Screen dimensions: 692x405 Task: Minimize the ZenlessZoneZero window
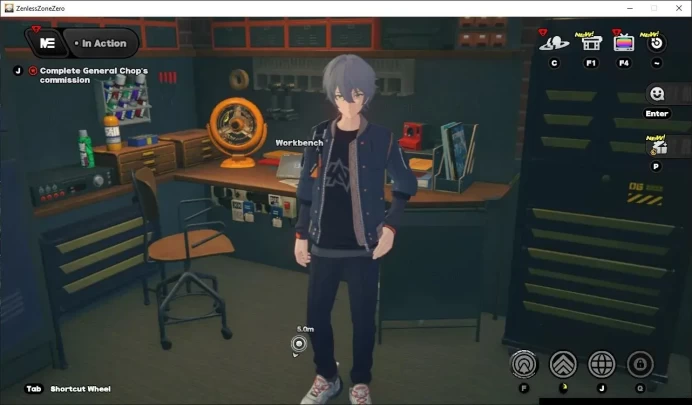630,8
